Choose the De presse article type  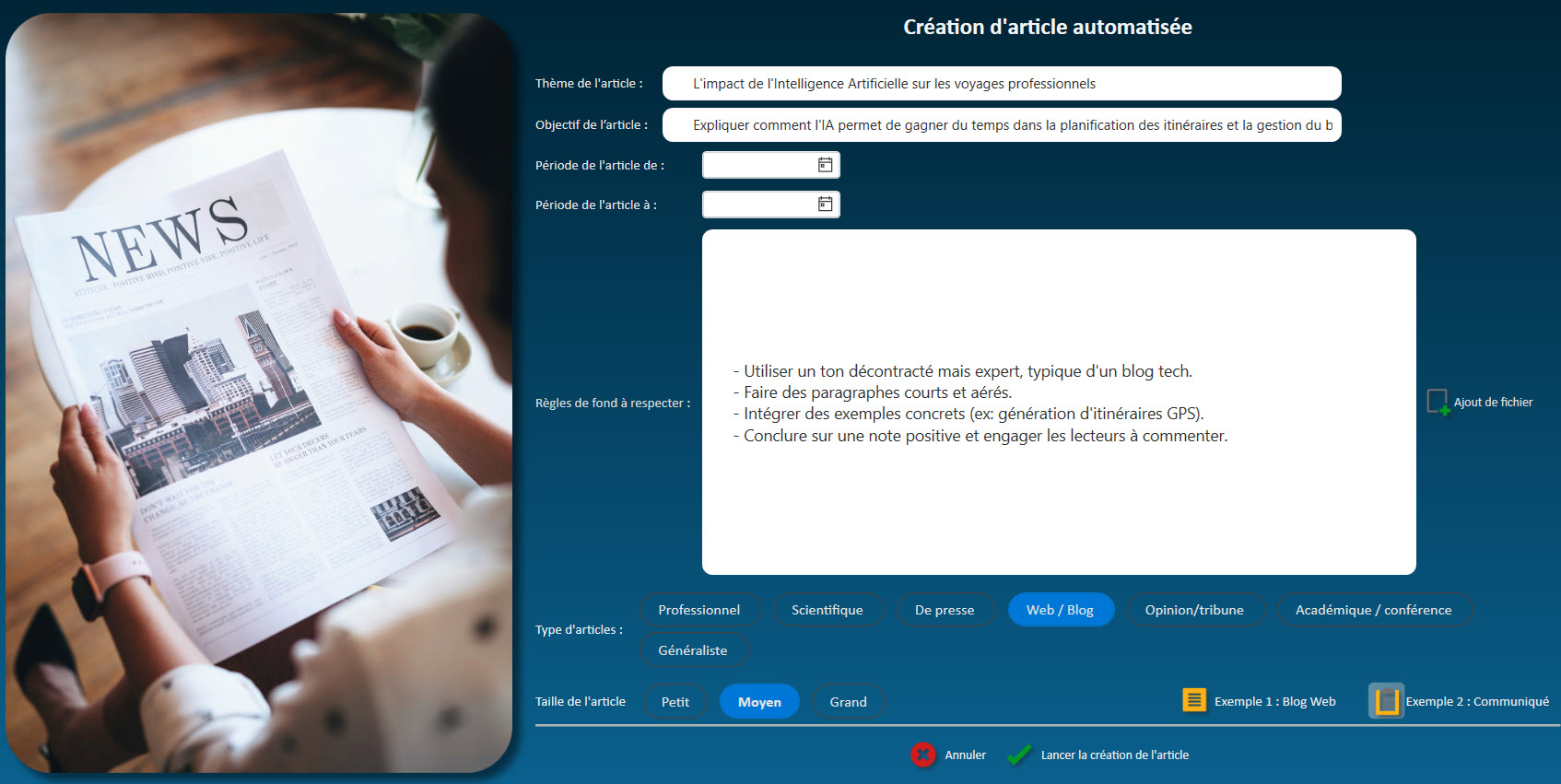click(x=945, y=610)
